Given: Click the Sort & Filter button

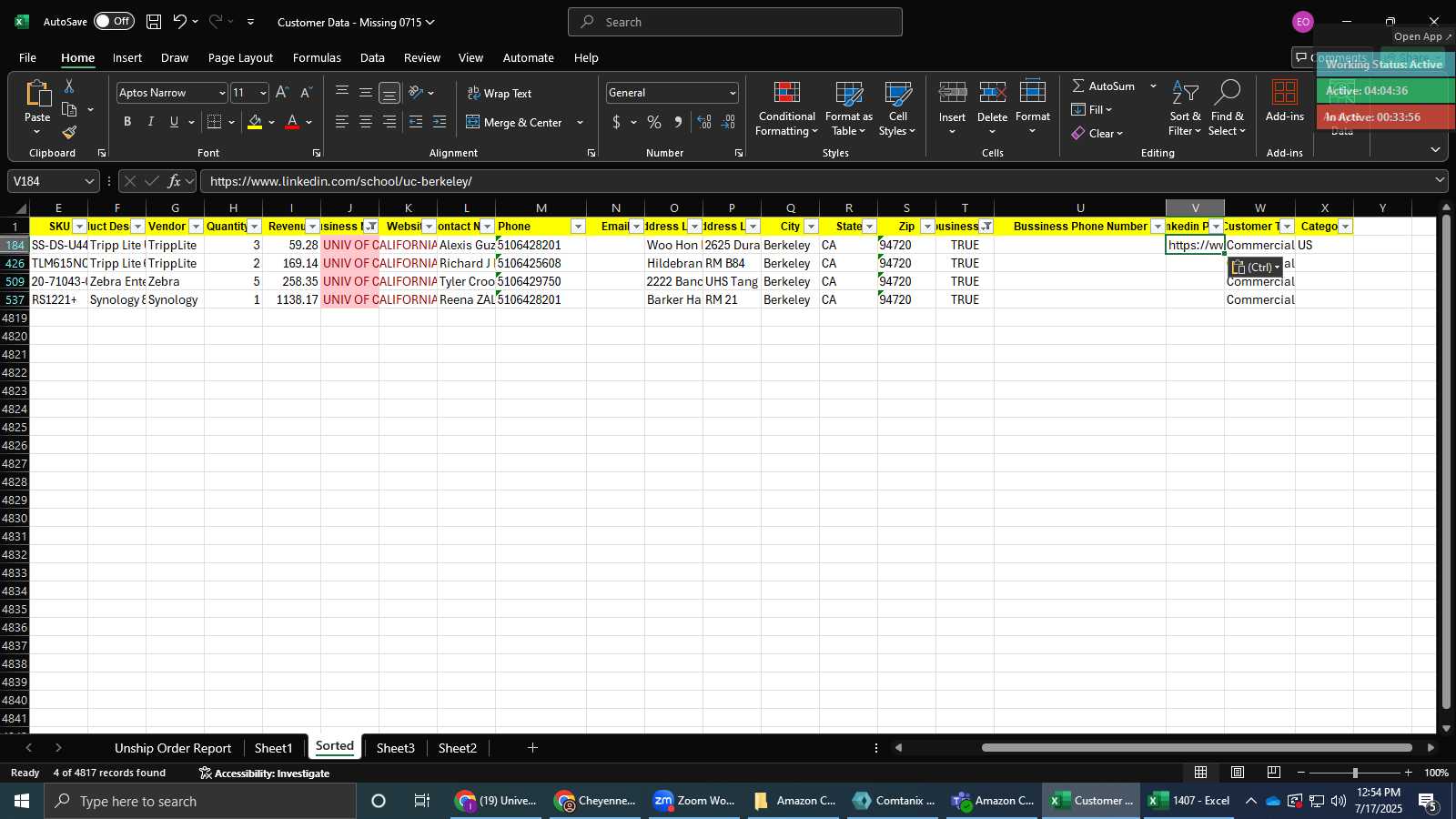Looking at the screenshot, I should pos(1185,108).
